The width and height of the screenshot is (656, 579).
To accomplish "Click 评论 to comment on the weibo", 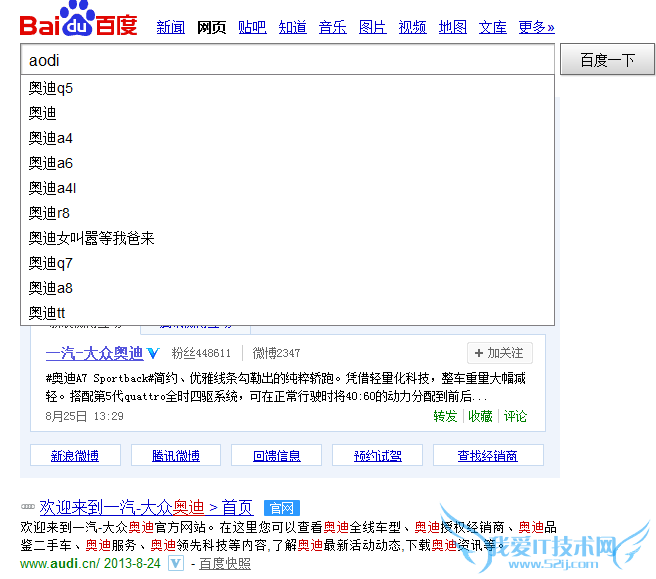I will click(515, 416).
